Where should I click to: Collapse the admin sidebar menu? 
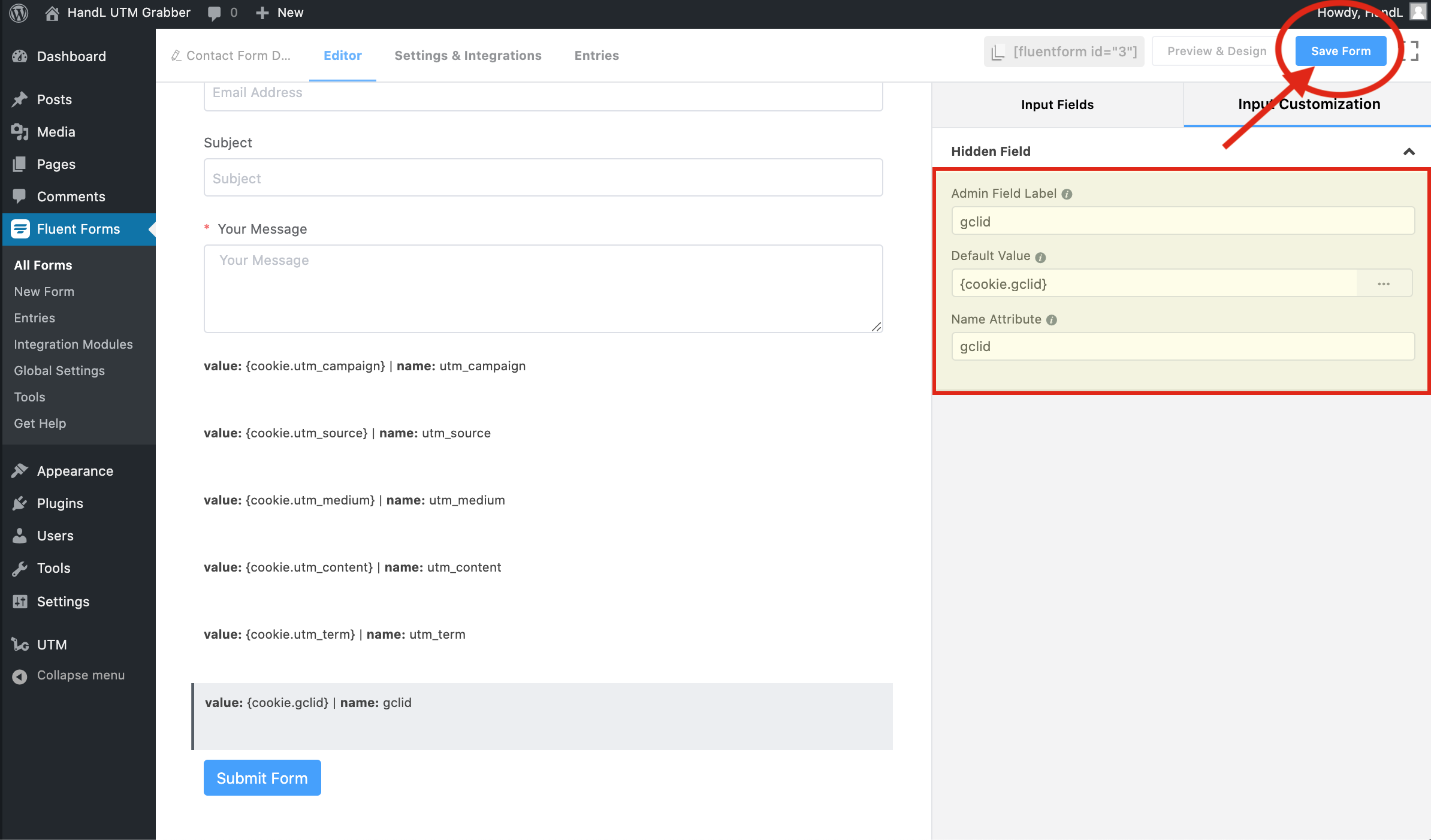[x=80, y=675]
